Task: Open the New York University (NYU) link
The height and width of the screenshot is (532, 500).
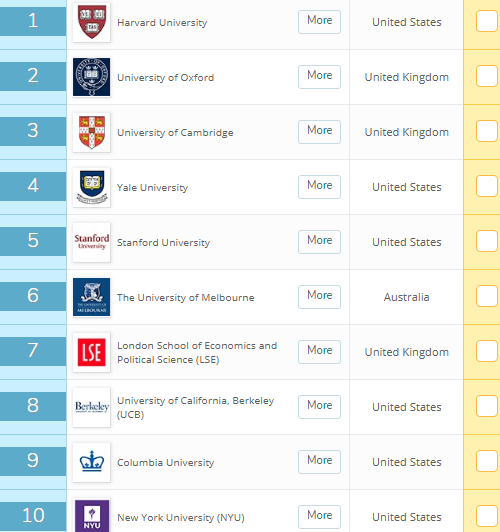Action: click(180, 517)
